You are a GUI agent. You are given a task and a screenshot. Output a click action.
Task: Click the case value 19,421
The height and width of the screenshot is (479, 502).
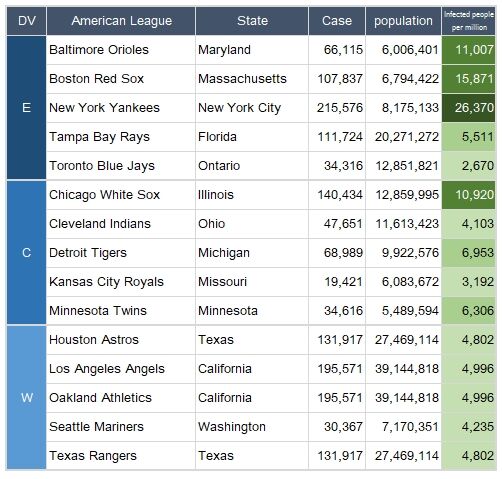[337, 282]
